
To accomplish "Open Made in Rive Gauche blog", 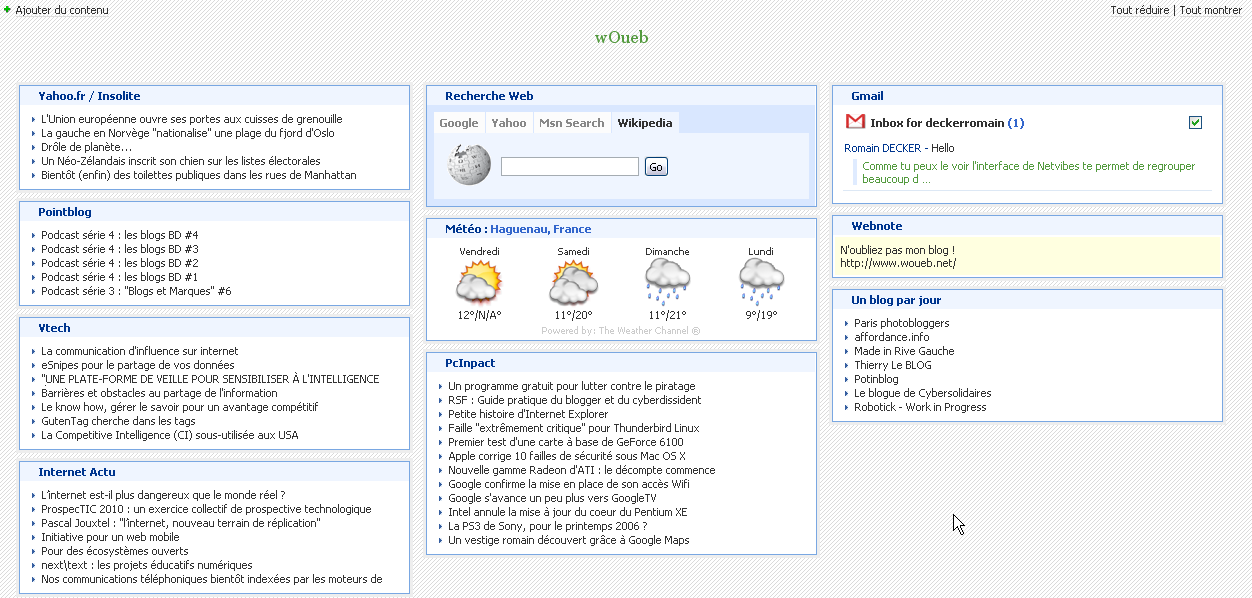I will [x=904, y=351].
